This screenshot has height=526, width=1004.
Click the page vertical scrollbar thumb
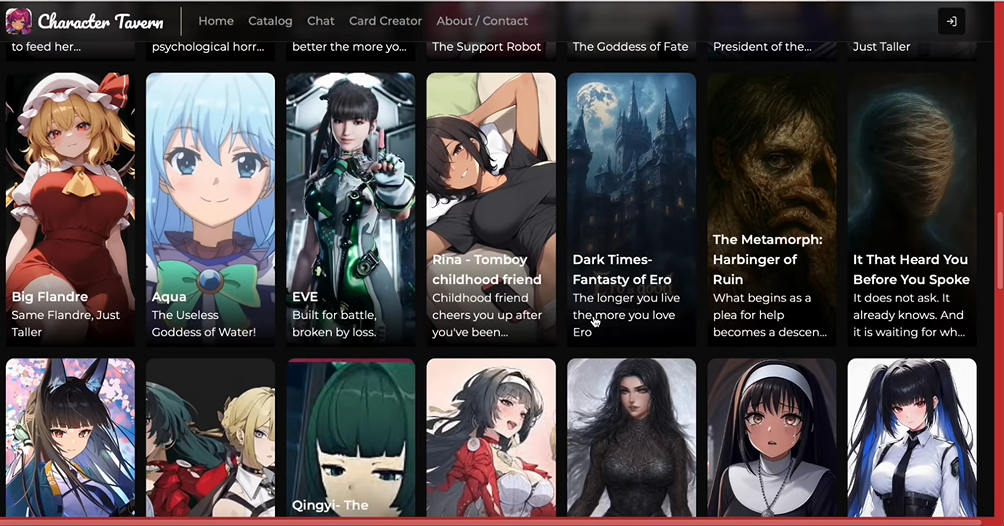(x=998, y=250)
